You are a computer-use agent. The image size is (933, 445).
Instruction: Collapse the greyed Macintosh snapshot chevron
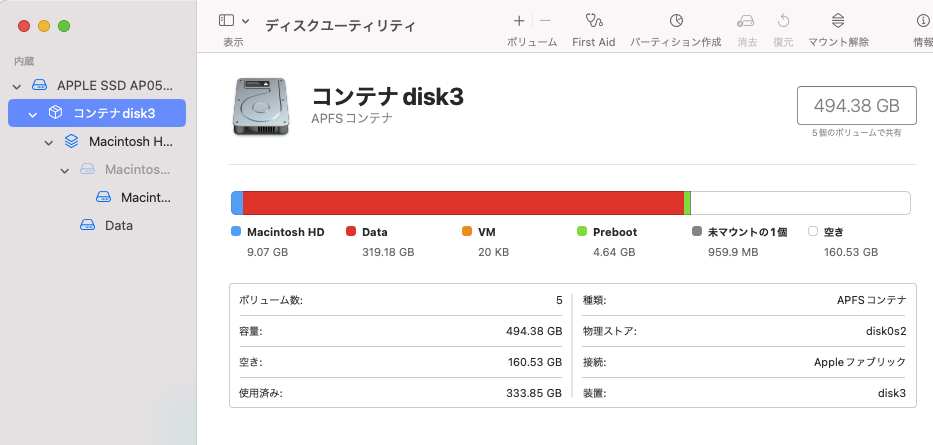[x=65, y=170]
